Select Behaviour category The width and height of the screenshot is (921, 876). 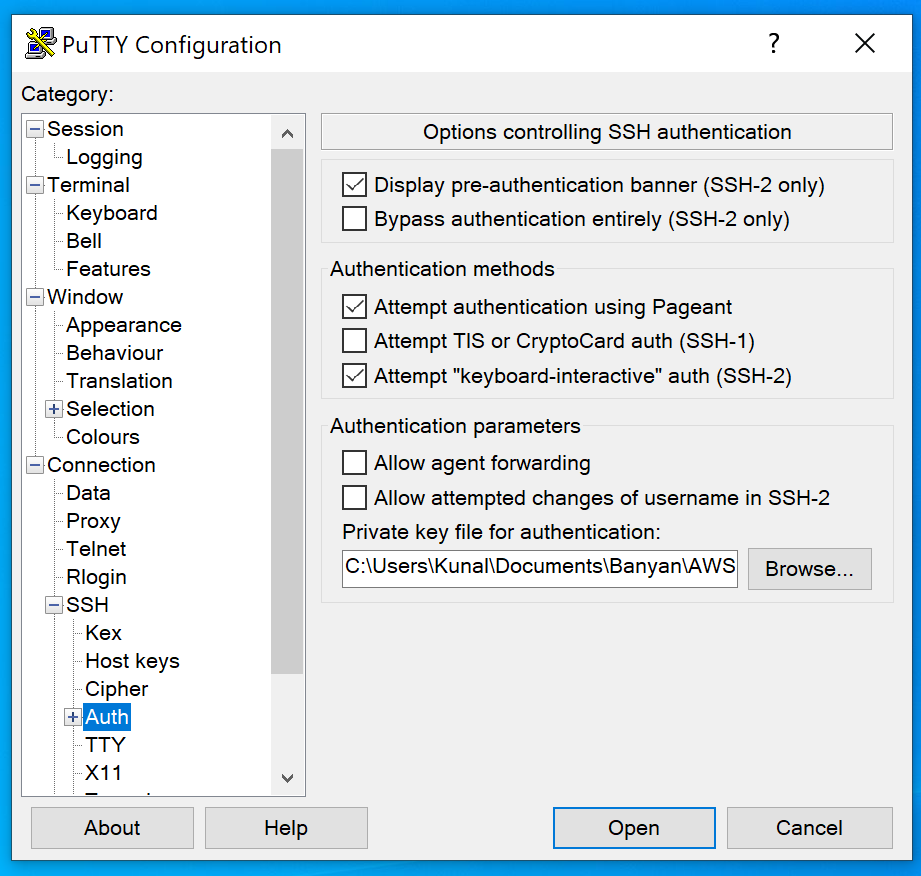[x=115, y=354]
